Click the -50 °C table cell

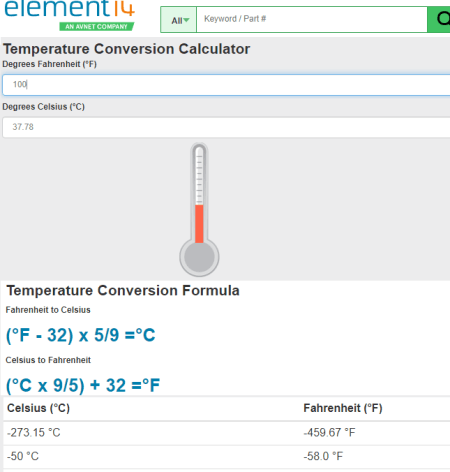pyautogui.click(x=23, y=456)
